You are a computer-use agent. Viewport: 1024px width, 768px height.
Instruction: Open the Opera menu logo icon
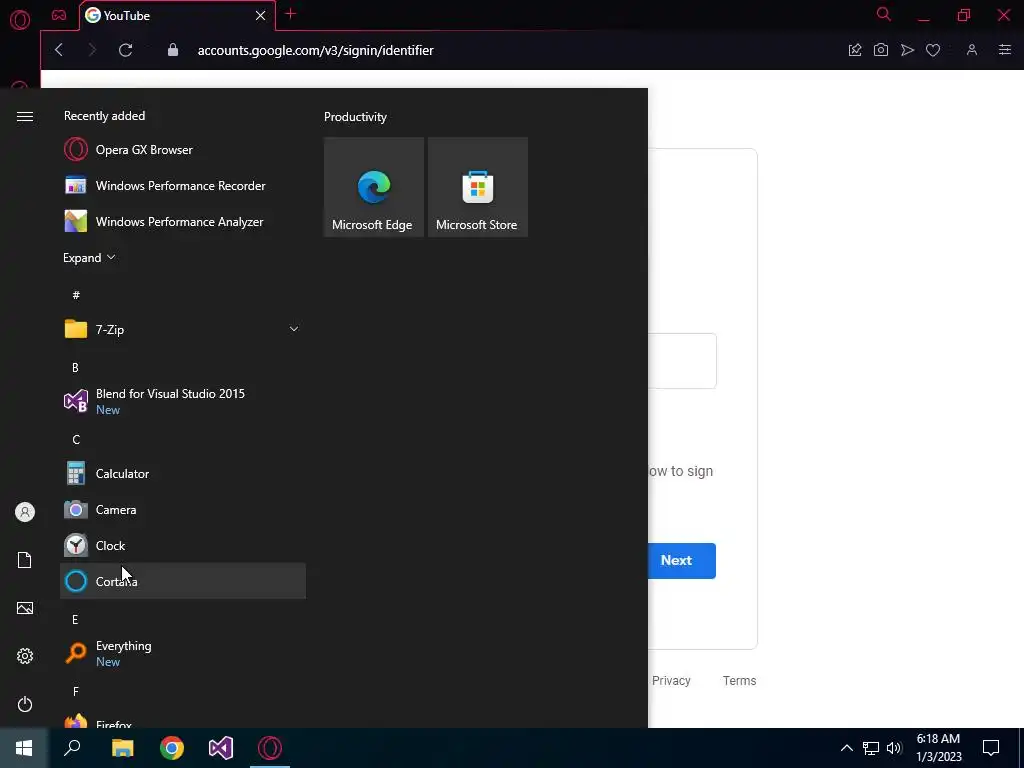point(20,20)
